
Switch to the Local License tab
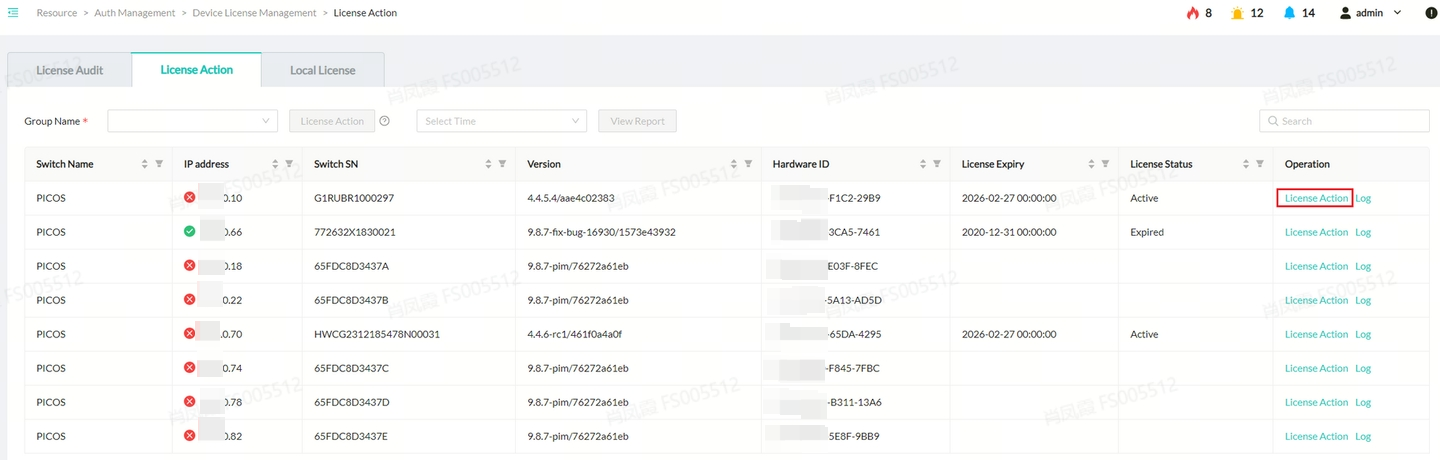322,70
